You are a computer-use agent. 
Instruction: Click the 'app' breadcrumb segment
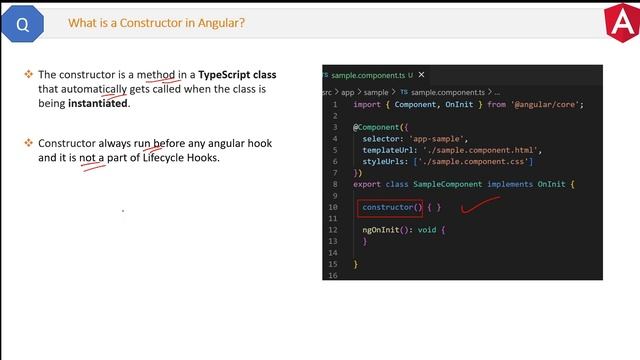pos(347,92)
